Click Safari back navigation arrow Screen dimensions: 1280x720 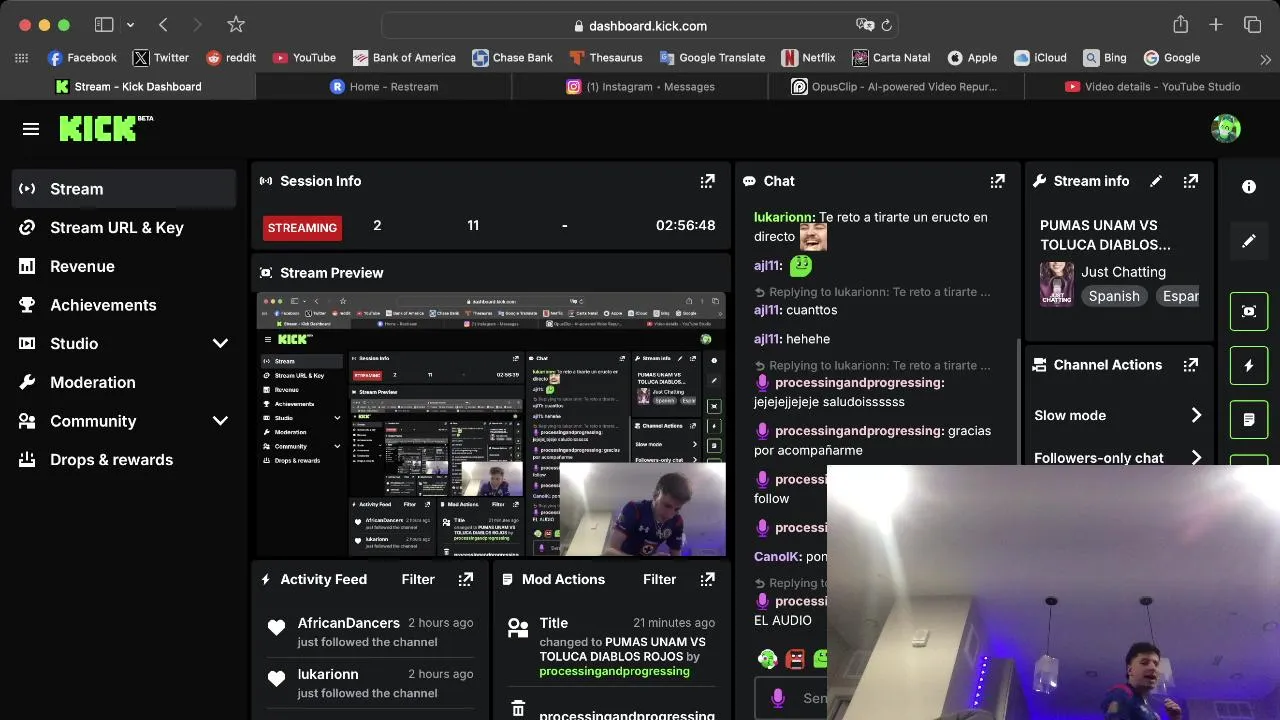coord(163,25)
